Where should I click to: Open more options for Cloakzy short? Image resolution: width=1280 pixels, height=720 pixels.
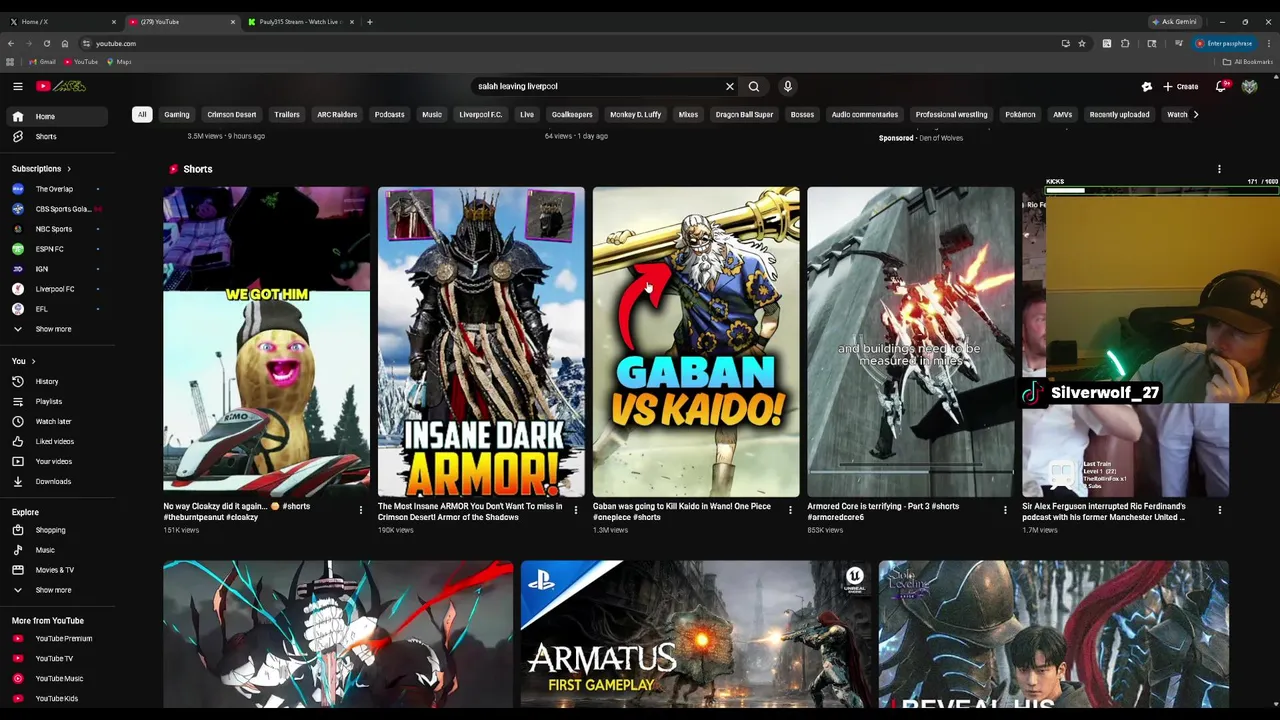(x=361, y=510)
